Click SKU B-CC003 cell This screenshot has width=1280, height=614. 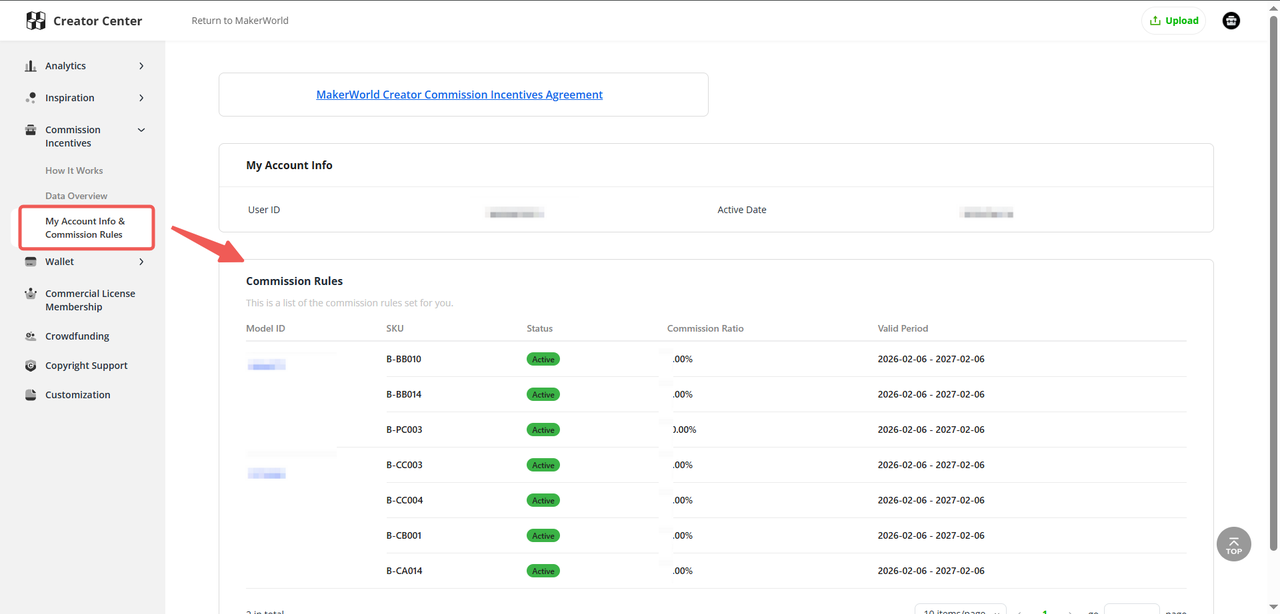[404, 465]
